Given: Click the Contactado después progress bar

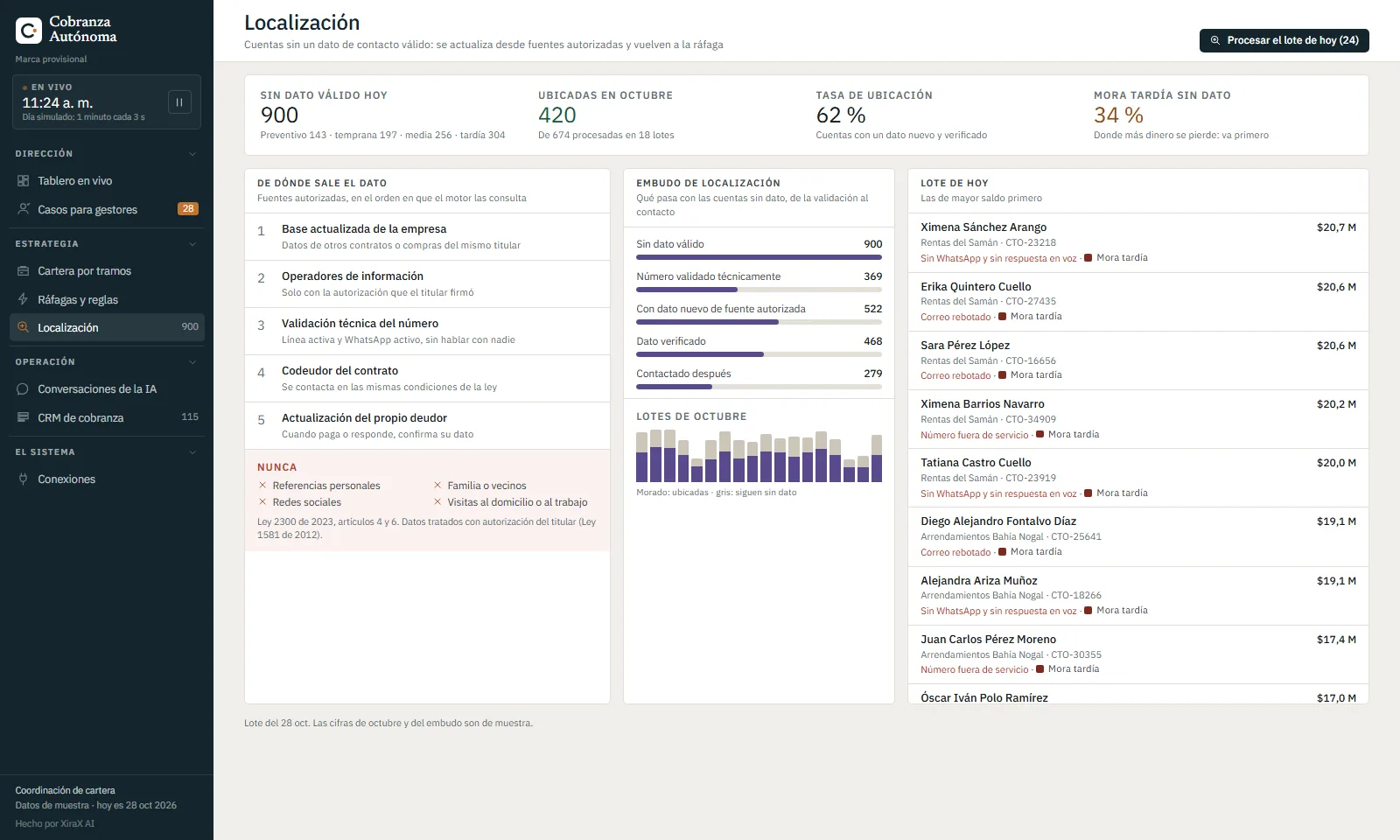Looking at the screenshot, I should tap(759, 387).
